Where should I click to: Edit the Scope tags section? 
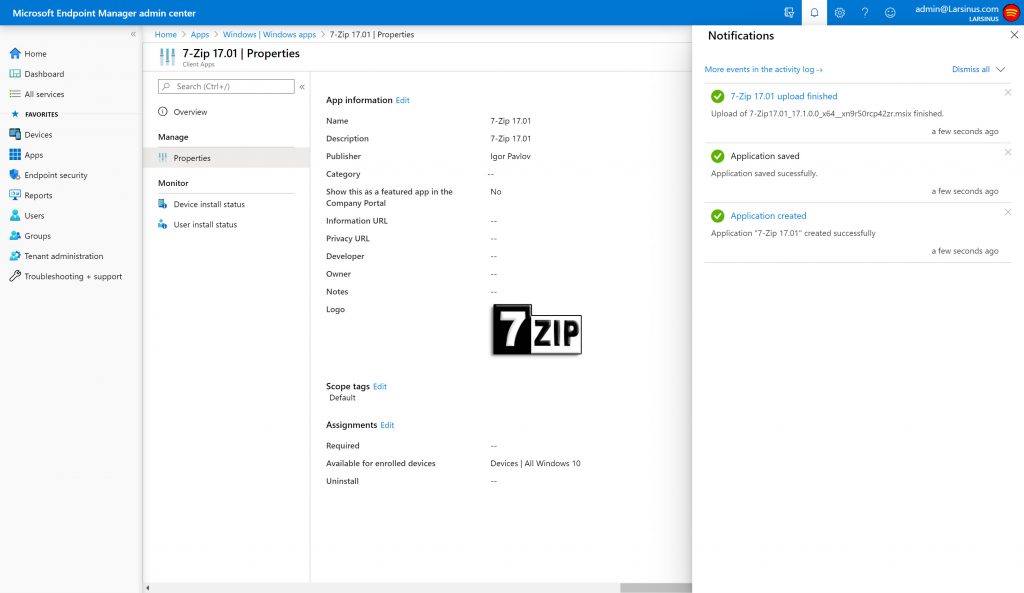(x=379, y=387)
